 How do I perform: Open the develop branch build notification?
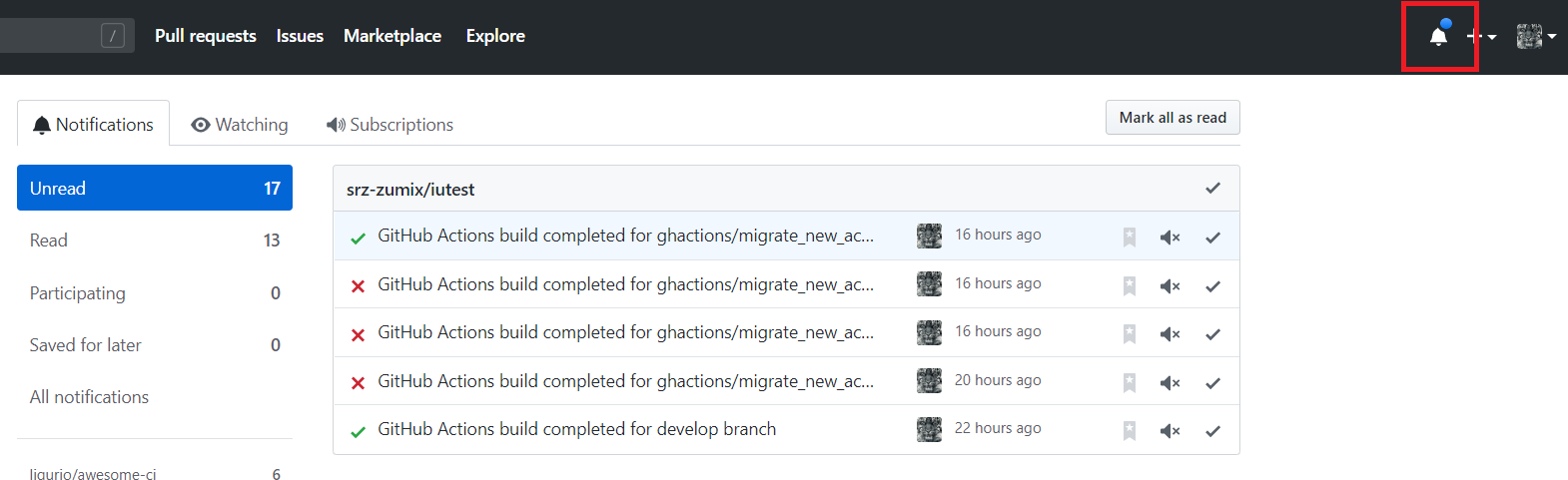[576, 429]
